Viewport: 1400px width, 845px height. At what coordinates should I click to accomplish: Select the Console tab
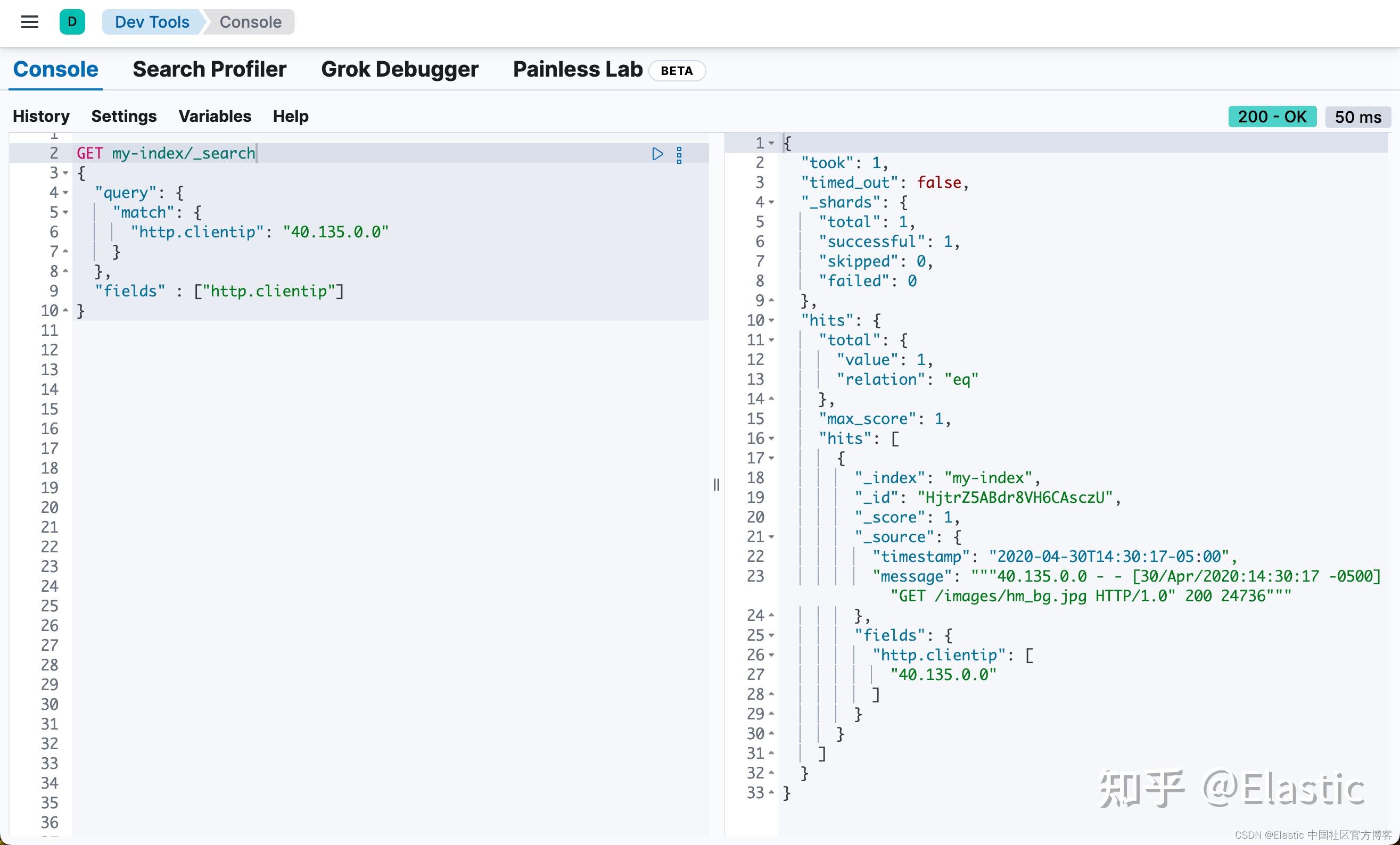55,69
